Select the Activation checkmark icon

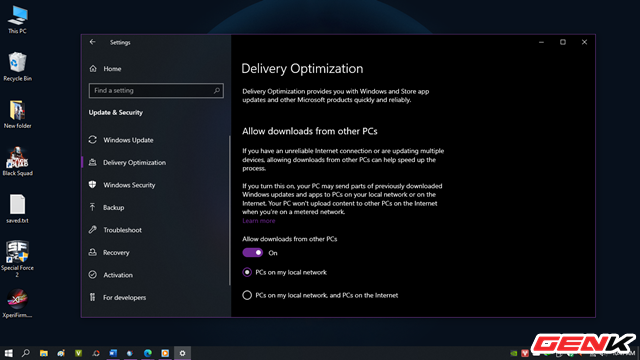(93, 275)
